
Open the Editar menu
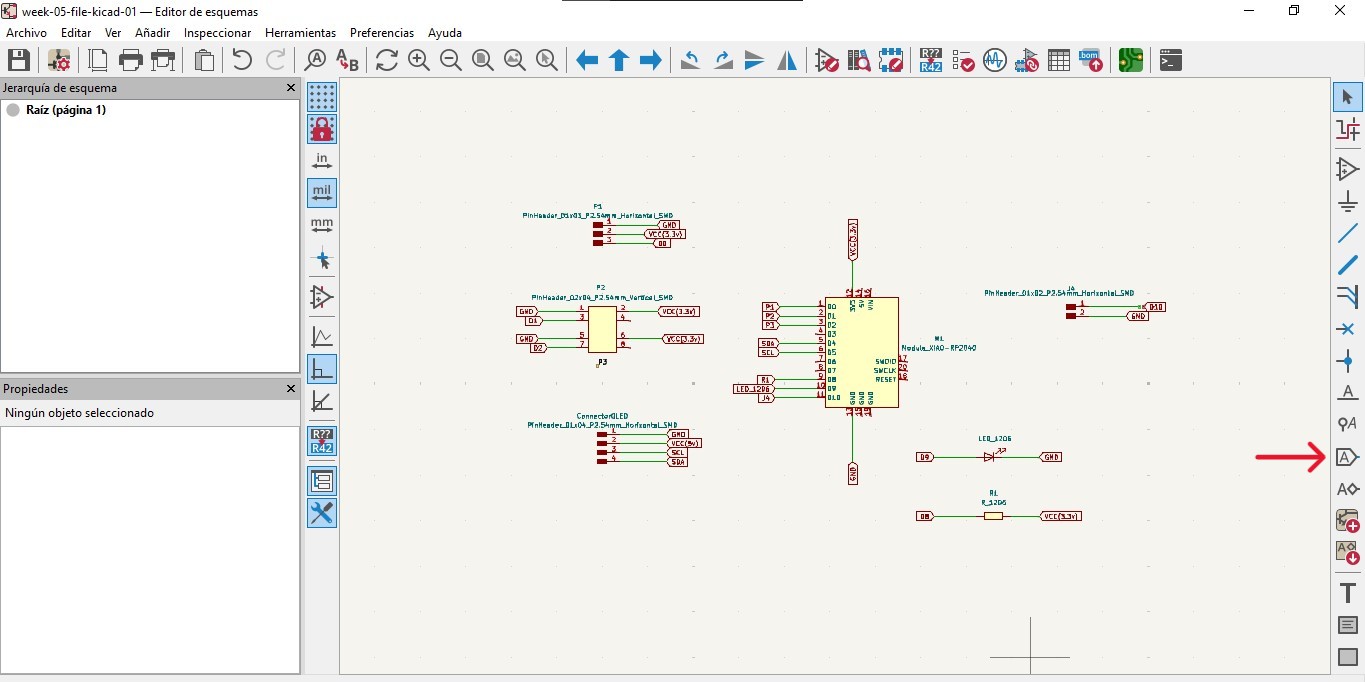(x=76, y=33)
